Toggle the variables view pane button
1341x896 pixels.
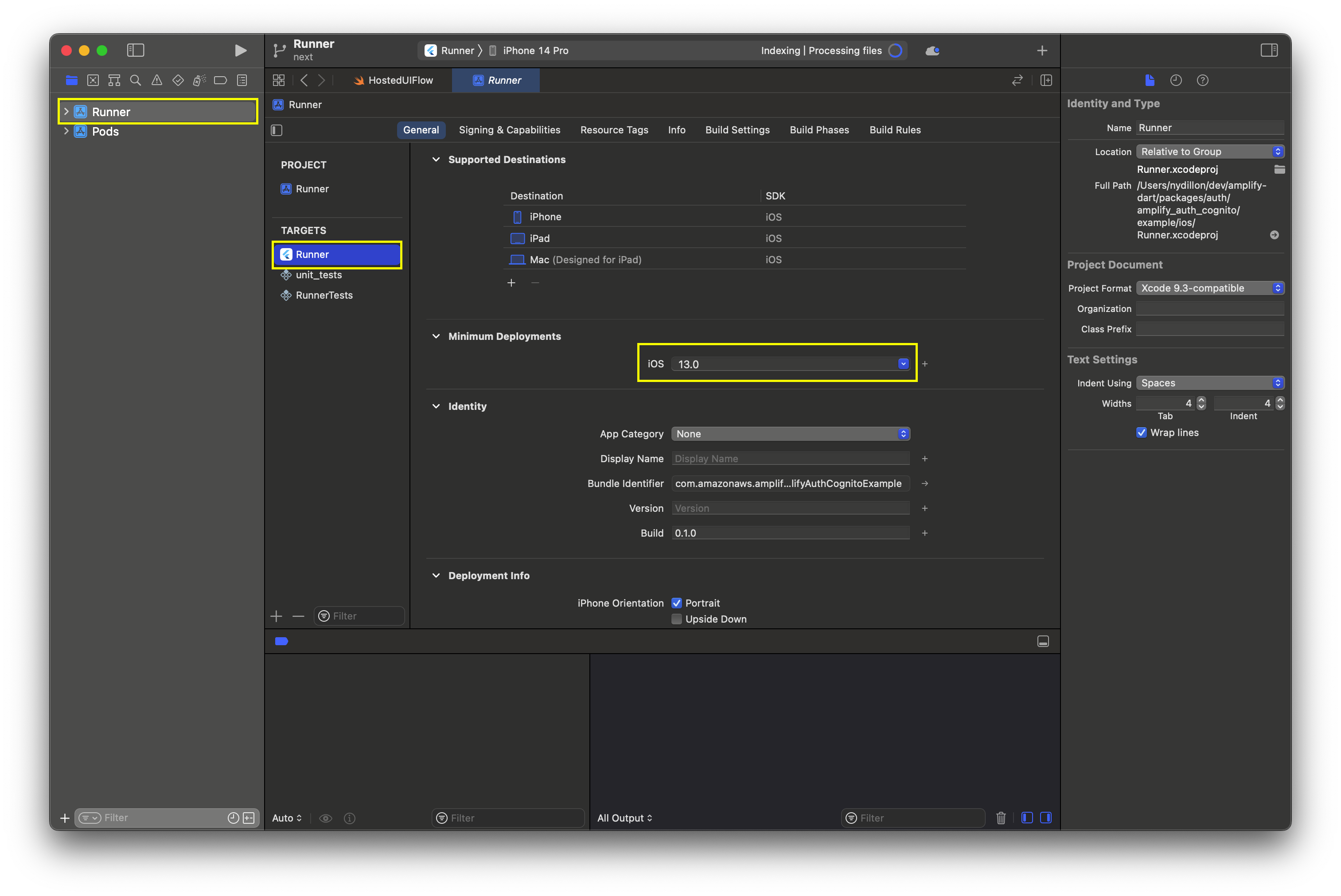click(x=1027, y=818)
